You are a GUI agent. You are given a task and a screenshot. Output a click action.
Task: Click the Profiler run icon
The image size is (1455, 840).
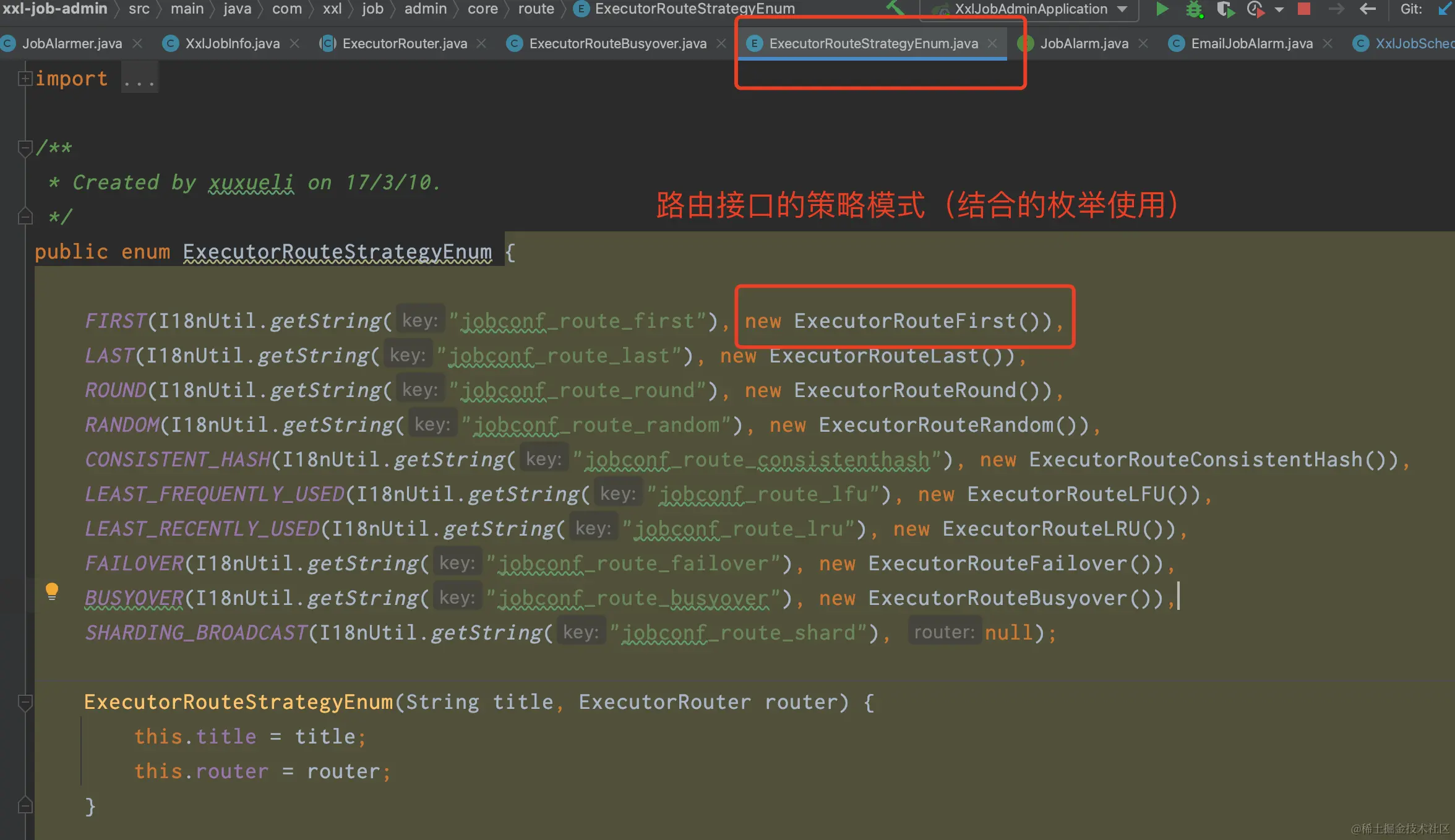(1255, 9)
